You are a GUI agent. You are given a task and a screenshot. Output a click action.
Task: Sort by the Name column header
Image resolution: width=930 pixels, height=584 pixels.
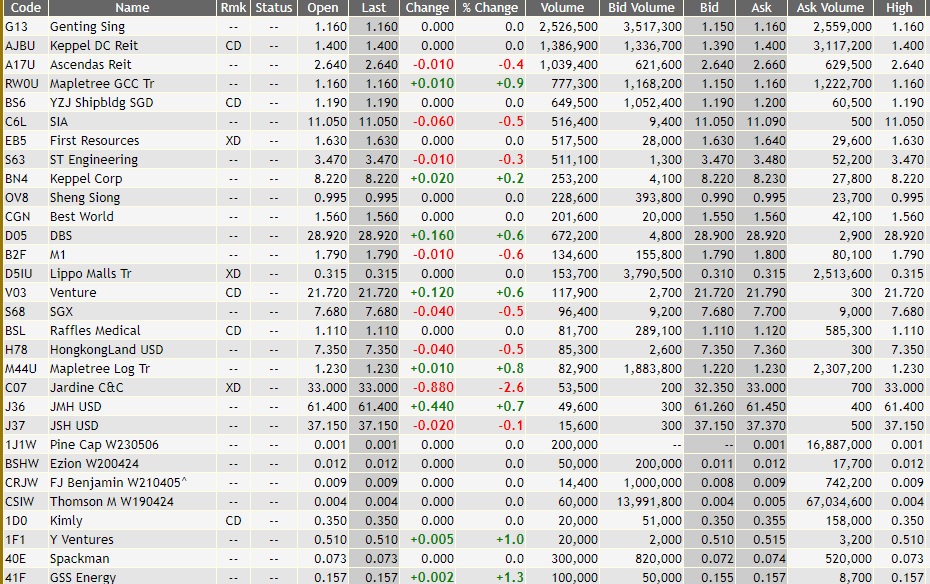click(132, 8)
